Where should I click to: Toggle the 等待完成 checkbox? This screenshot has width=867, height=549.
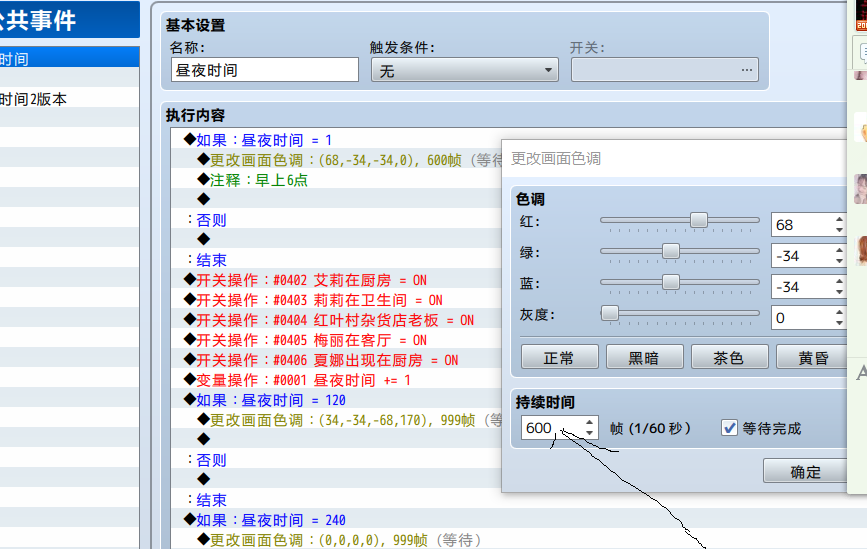click(x=729, y=428)
